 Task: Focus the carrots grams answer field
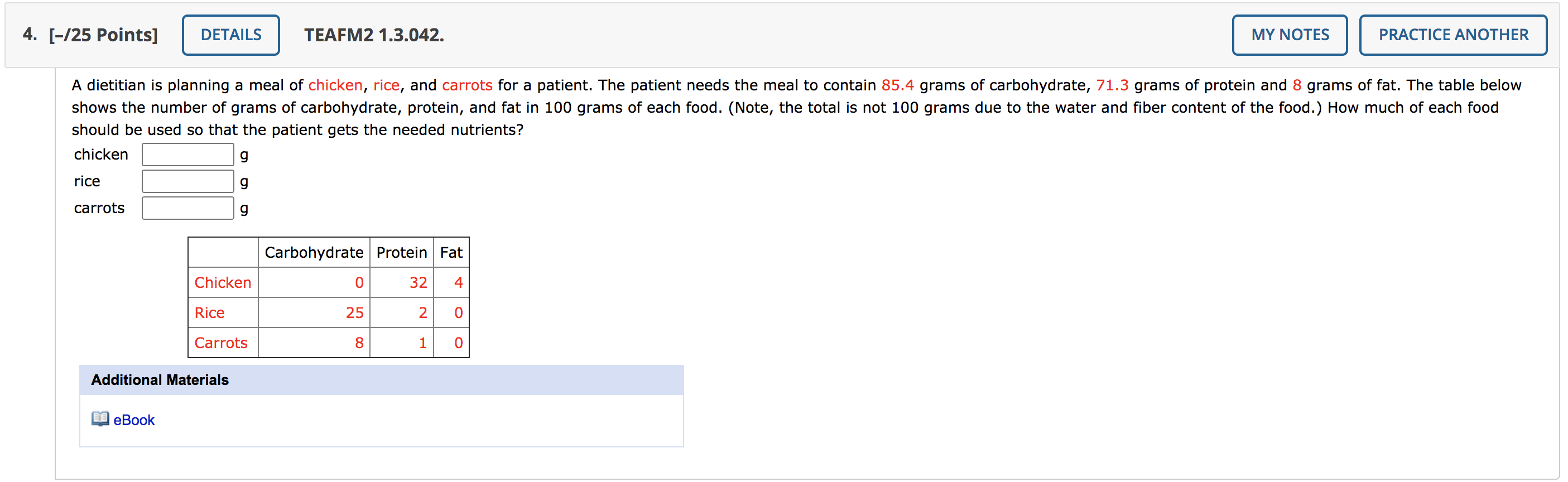click(187, 208)
